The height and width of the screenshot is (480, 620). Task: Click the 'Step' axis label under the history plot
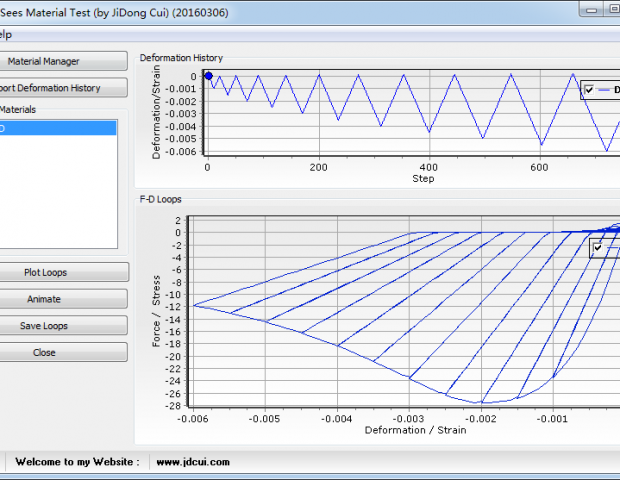[423, 179]
